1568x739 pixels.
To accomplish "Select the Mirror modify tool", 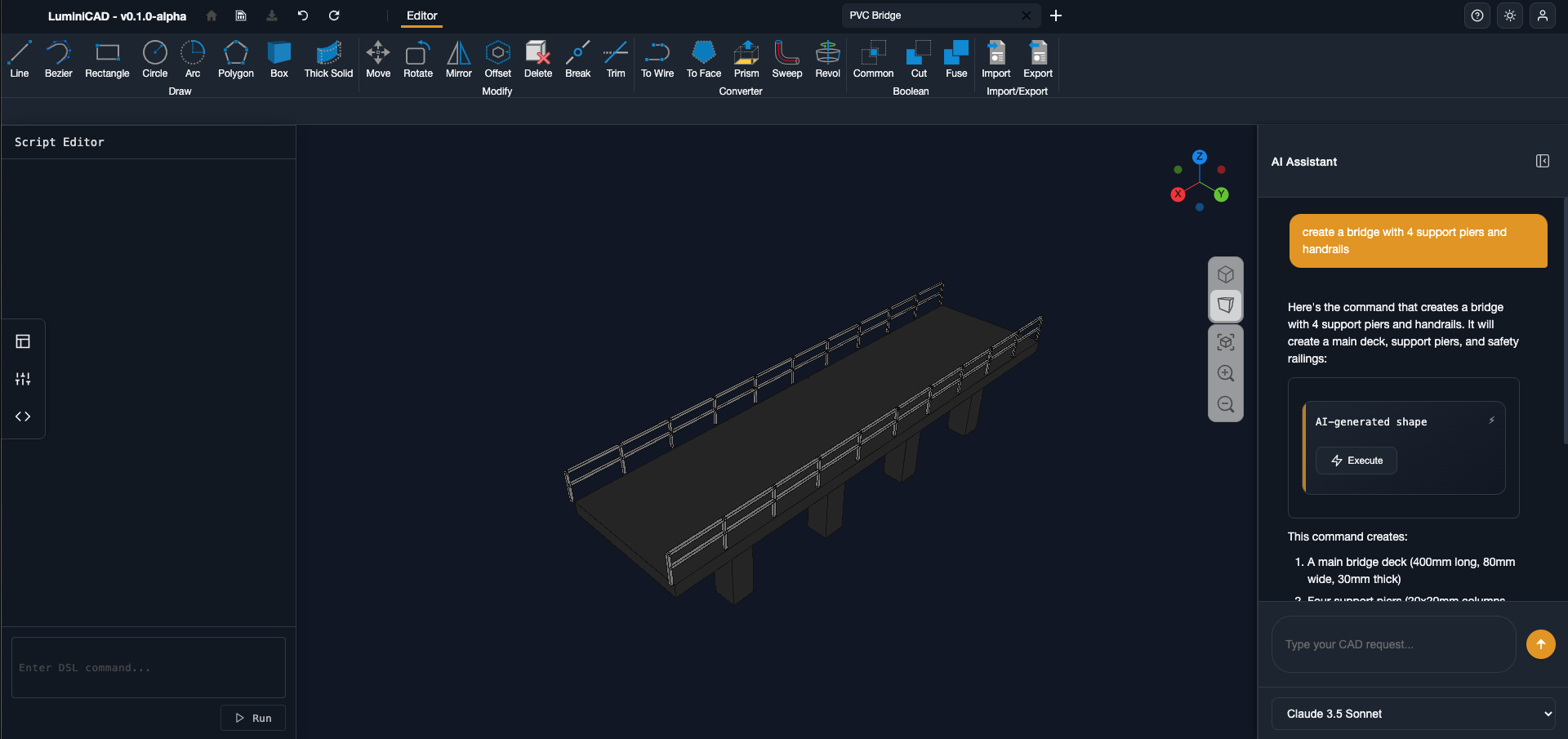I will pyautogui.click(x=458, y=59).
